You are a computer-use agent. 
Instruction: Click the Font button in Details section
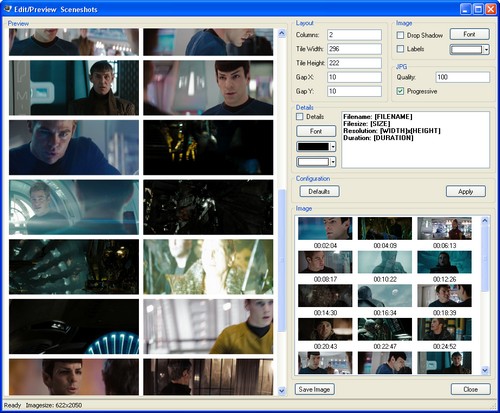(x=316, y=131)
